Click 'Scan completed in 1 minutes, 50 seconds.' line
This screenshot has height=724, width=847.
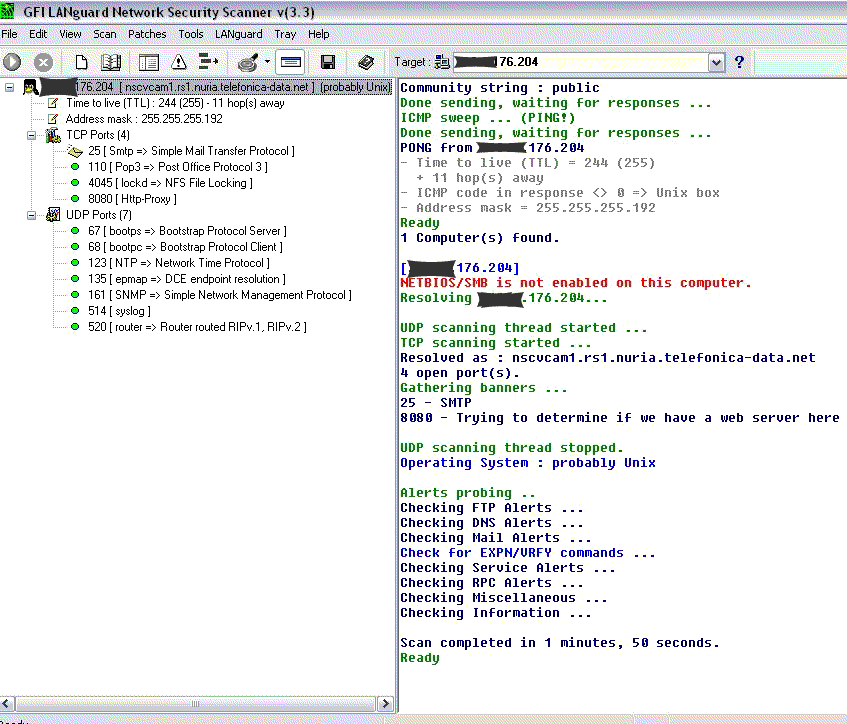point(560,643)
